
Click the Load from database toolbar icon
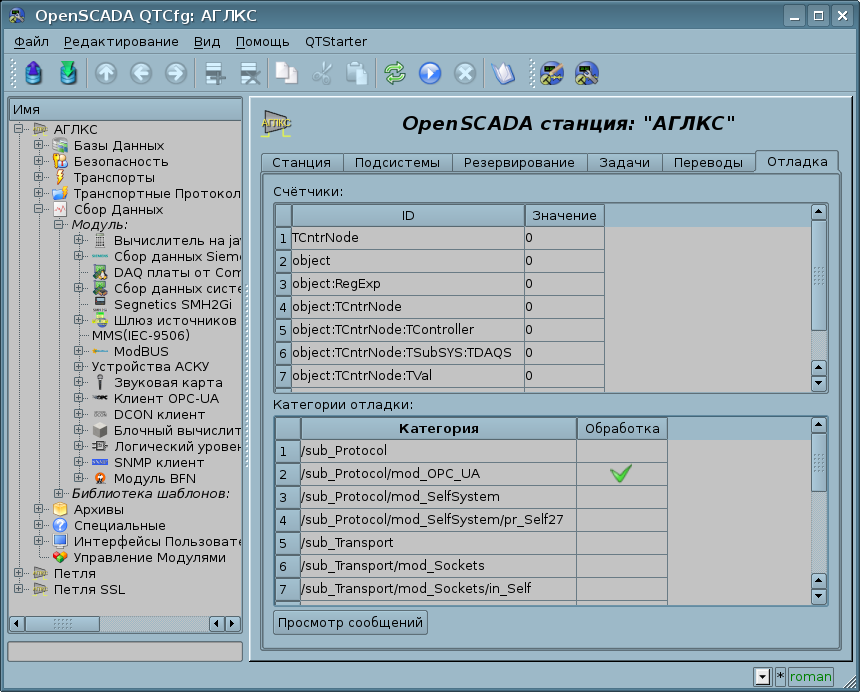pyautogui.click(x=34, y=73)
